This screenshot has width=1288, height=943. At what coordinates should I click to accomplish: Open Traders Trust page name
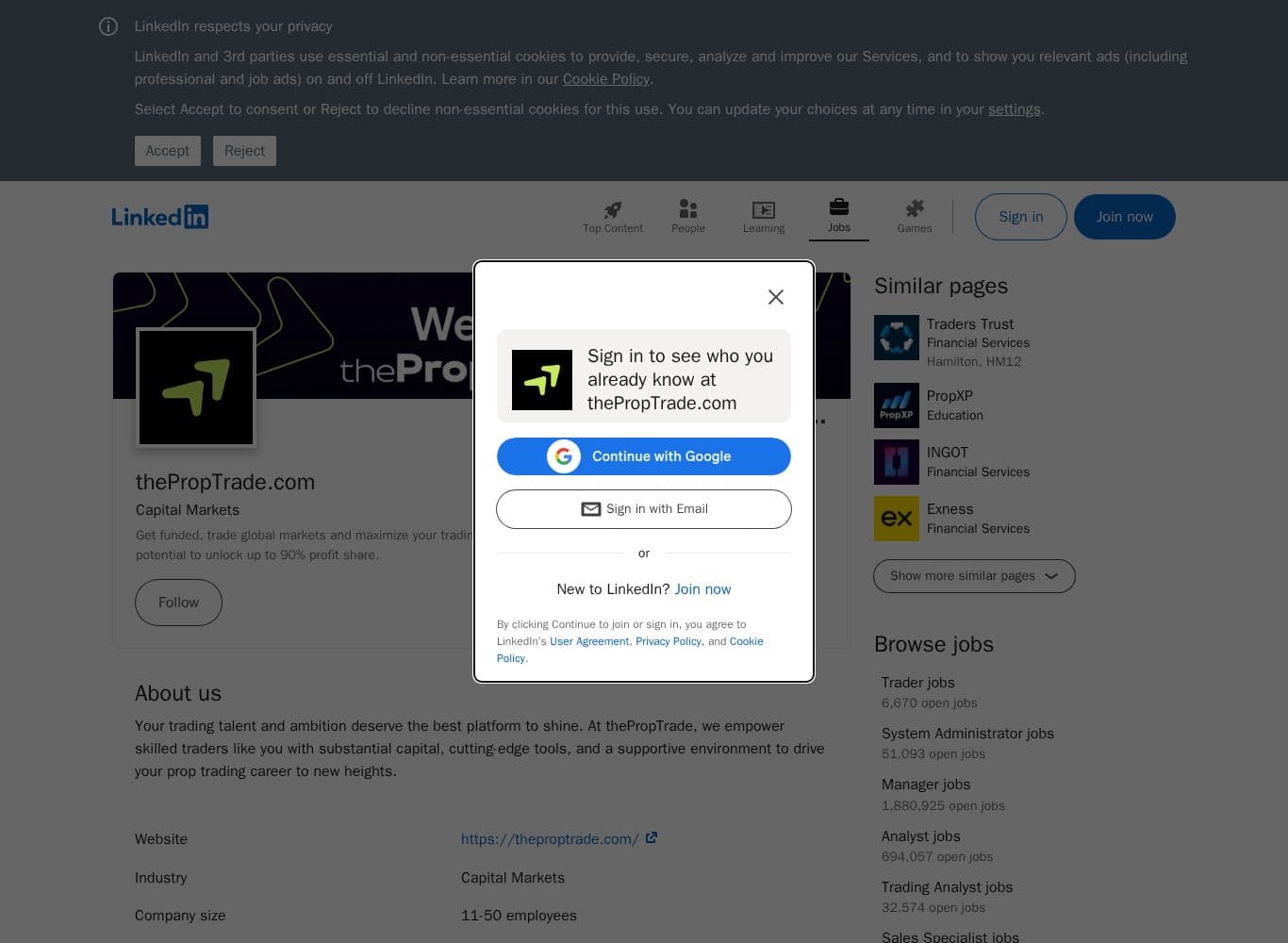click(x=970, y=324)
